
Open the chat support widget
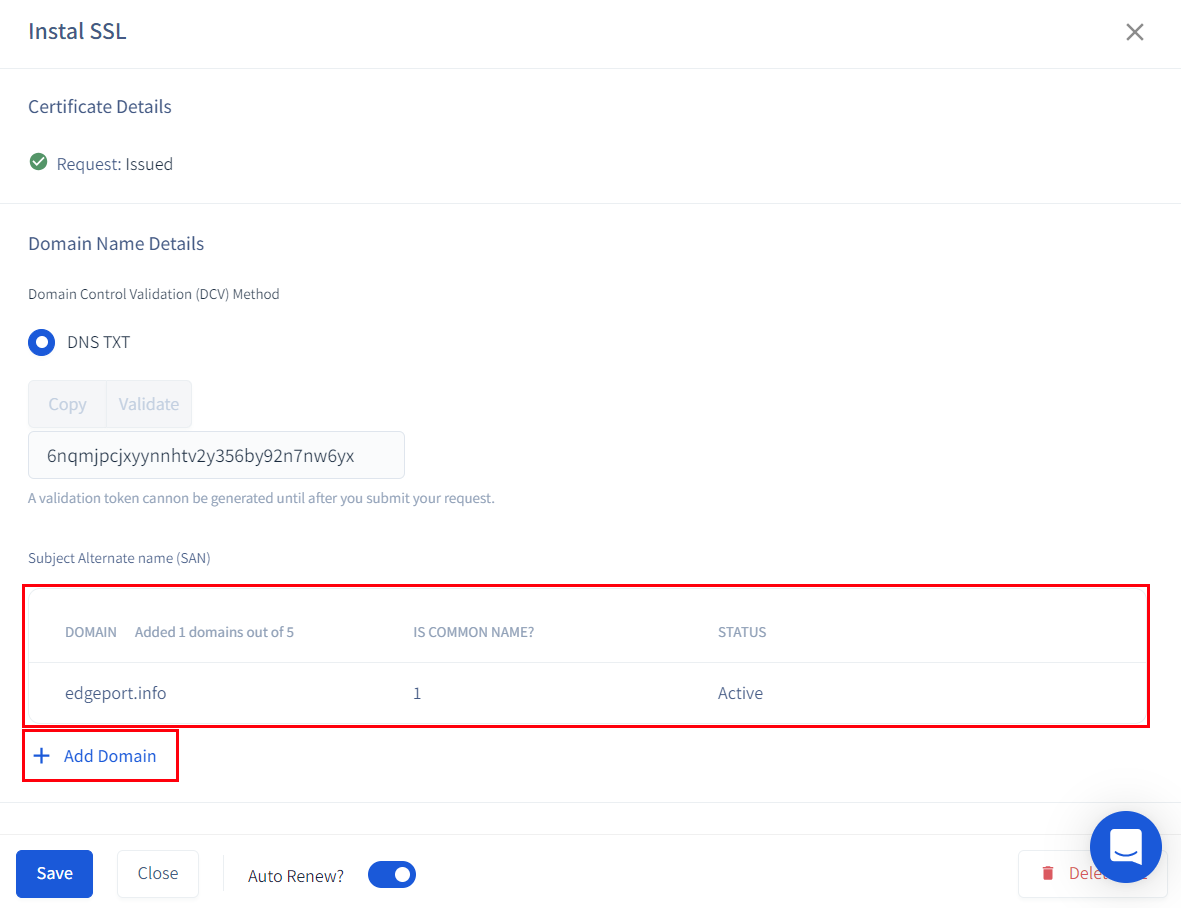click(1125, 846)
